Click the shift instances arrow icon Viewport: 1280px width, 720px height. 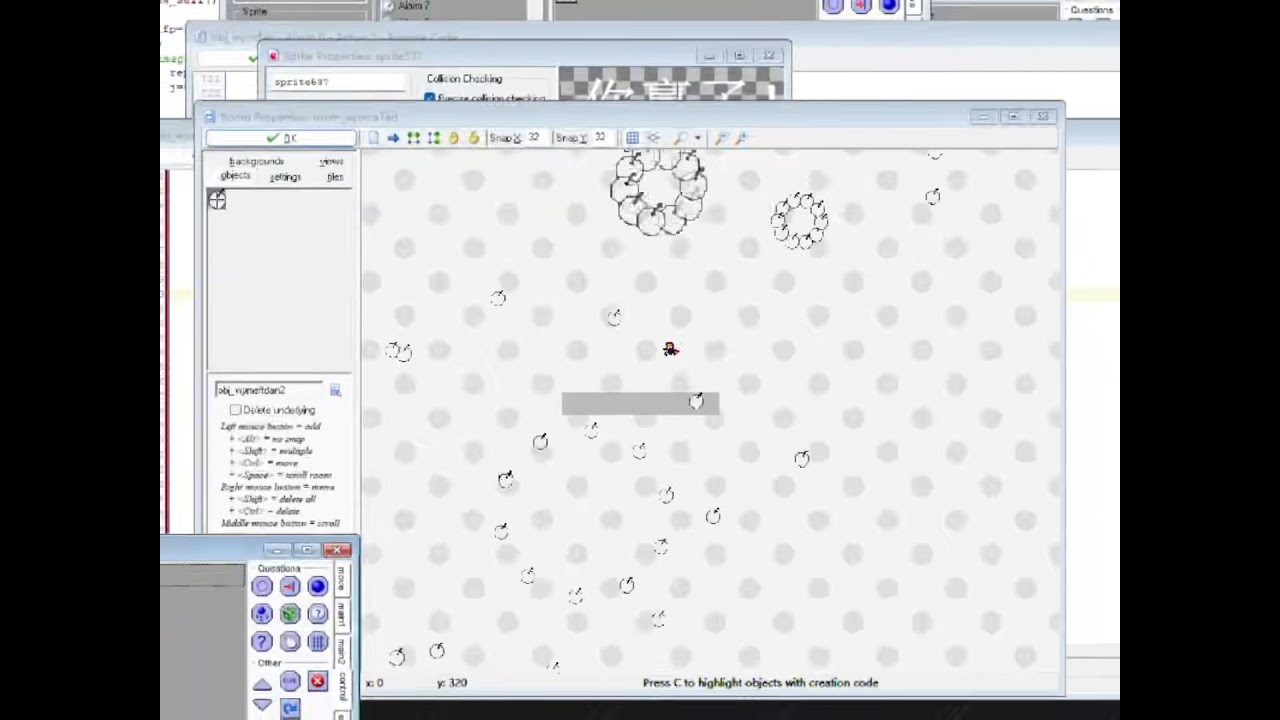(x=393, y=138)
